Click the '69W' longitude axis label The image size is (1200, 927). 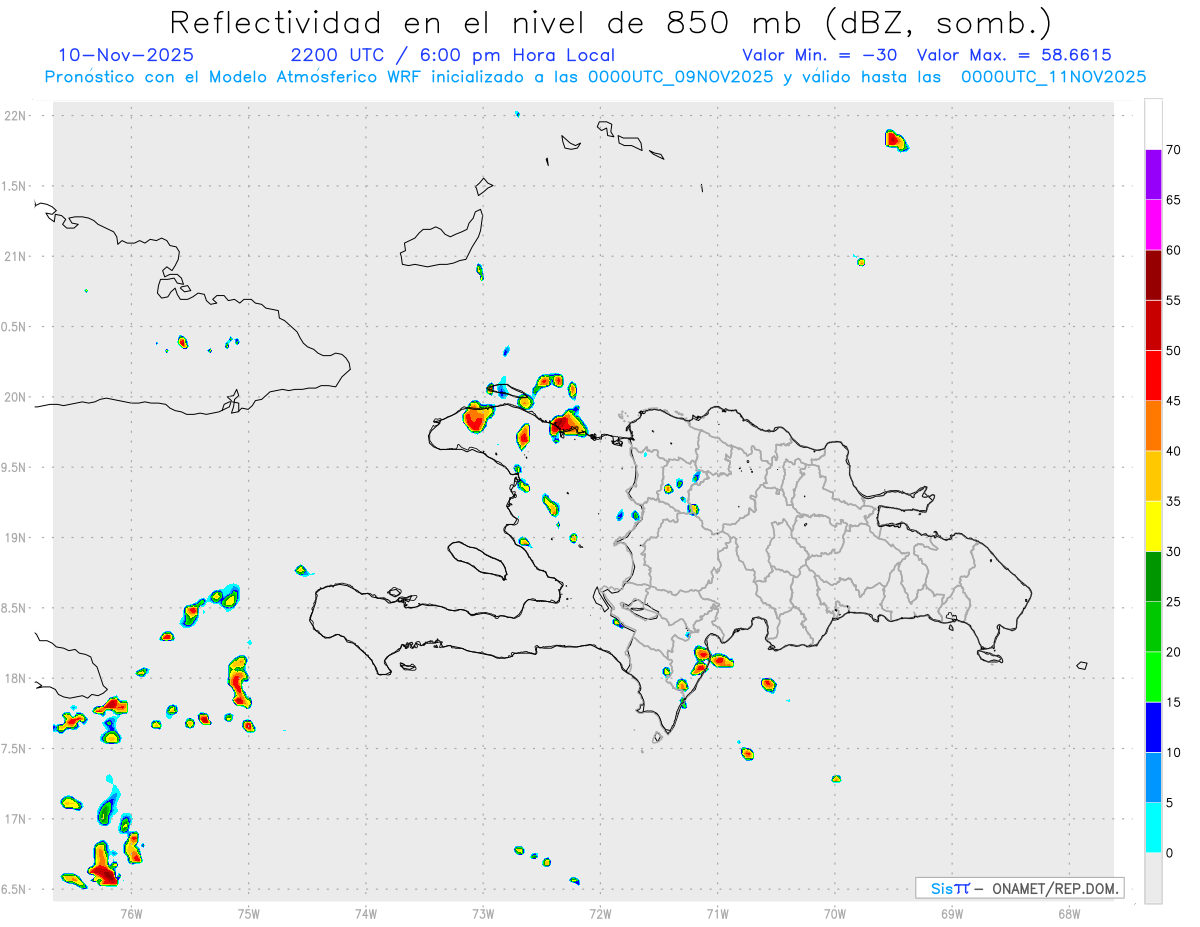(951, 913)
